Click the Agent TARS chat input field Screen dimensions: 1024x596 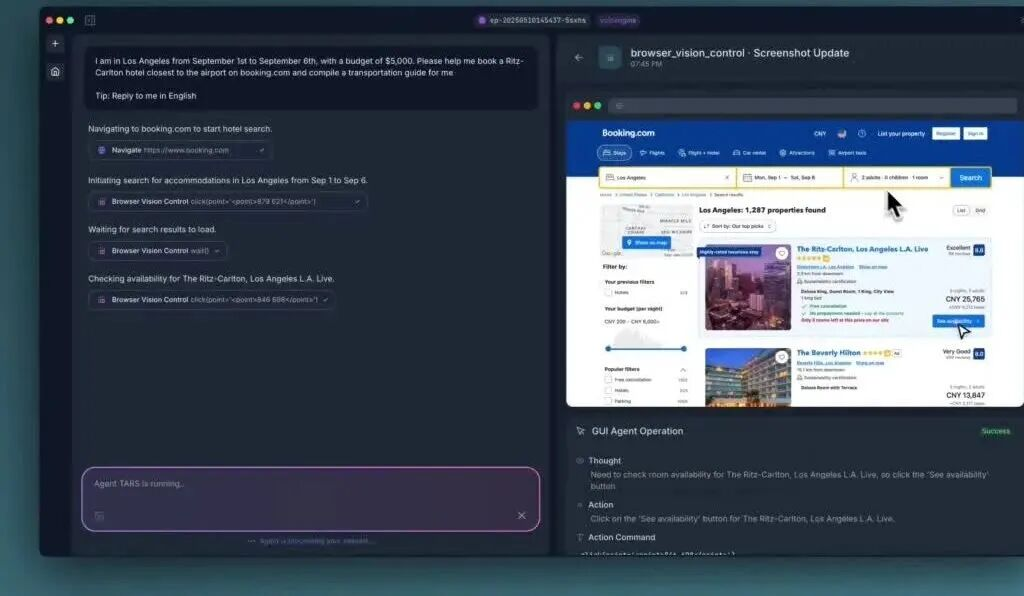click(311, 499)
